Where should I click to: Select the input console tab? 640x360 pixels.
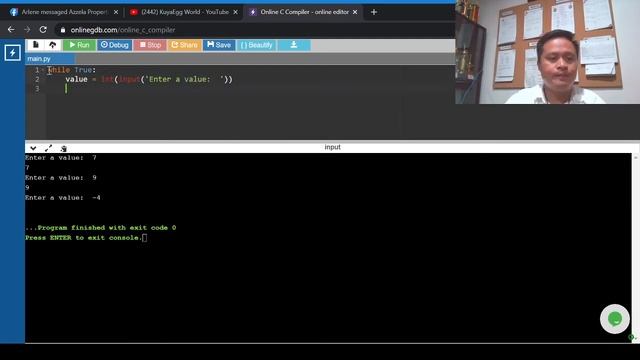[332, 147]
